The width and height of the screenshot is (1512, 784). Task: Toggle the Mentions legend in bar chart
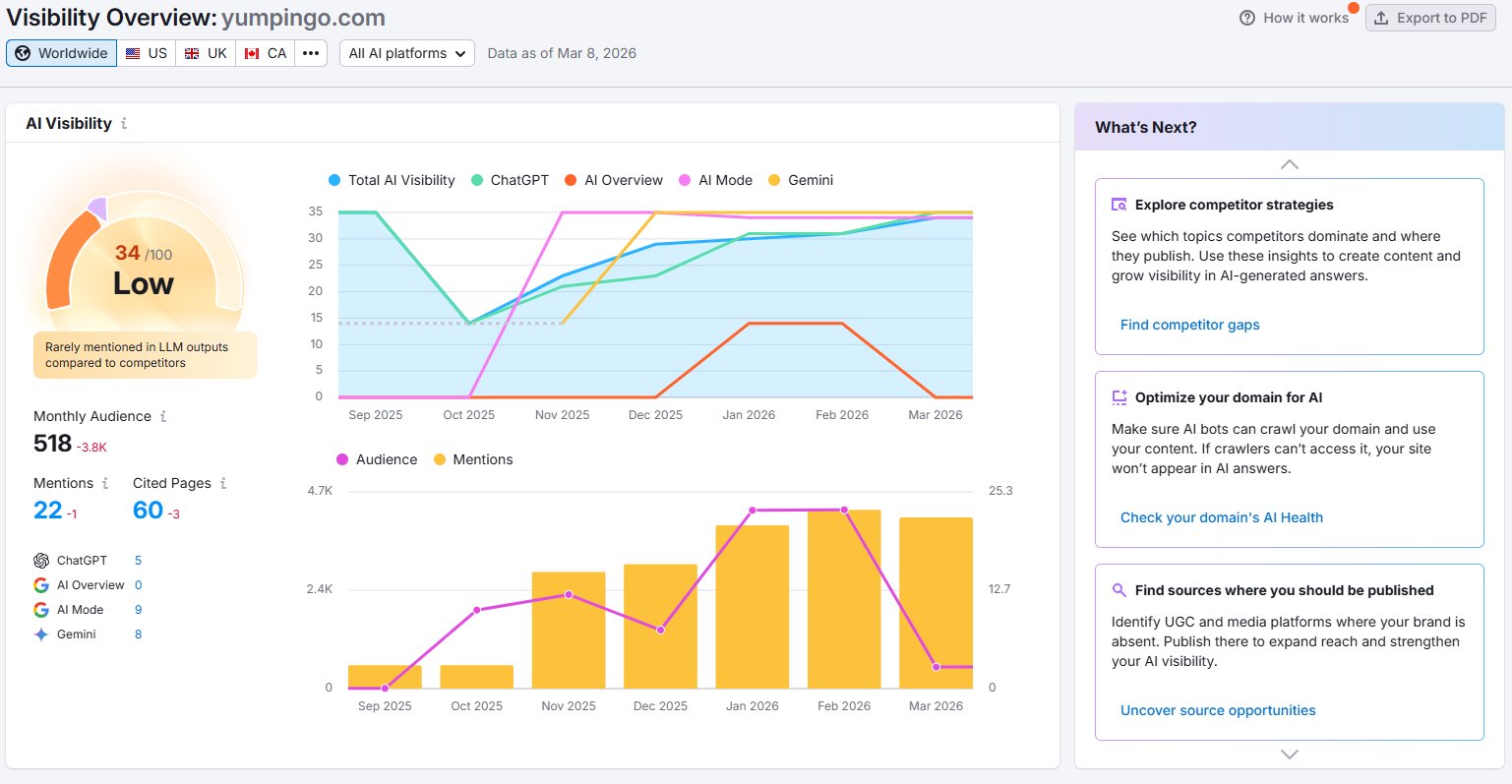(x=473, y=459)
